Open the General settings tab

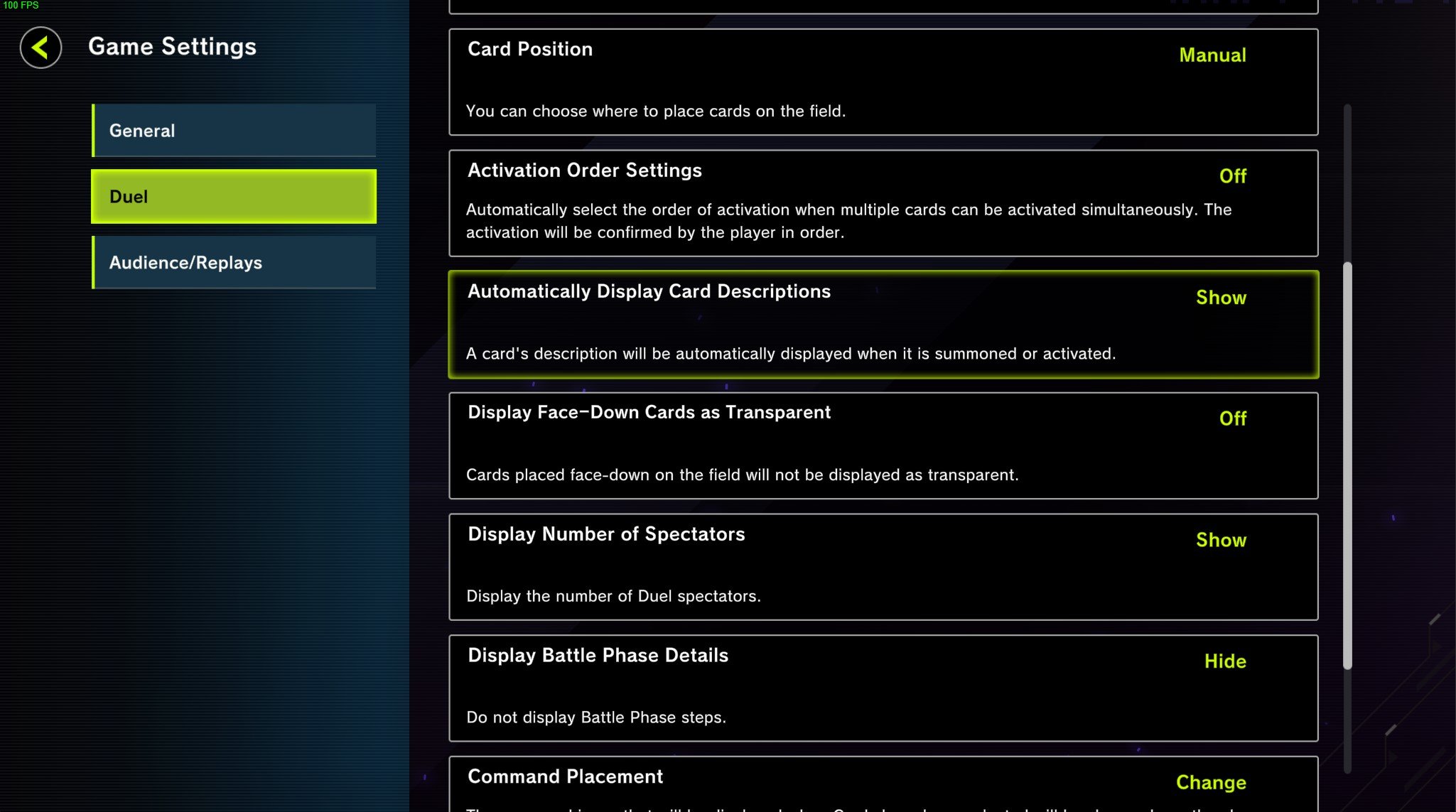tap(234, 131)
